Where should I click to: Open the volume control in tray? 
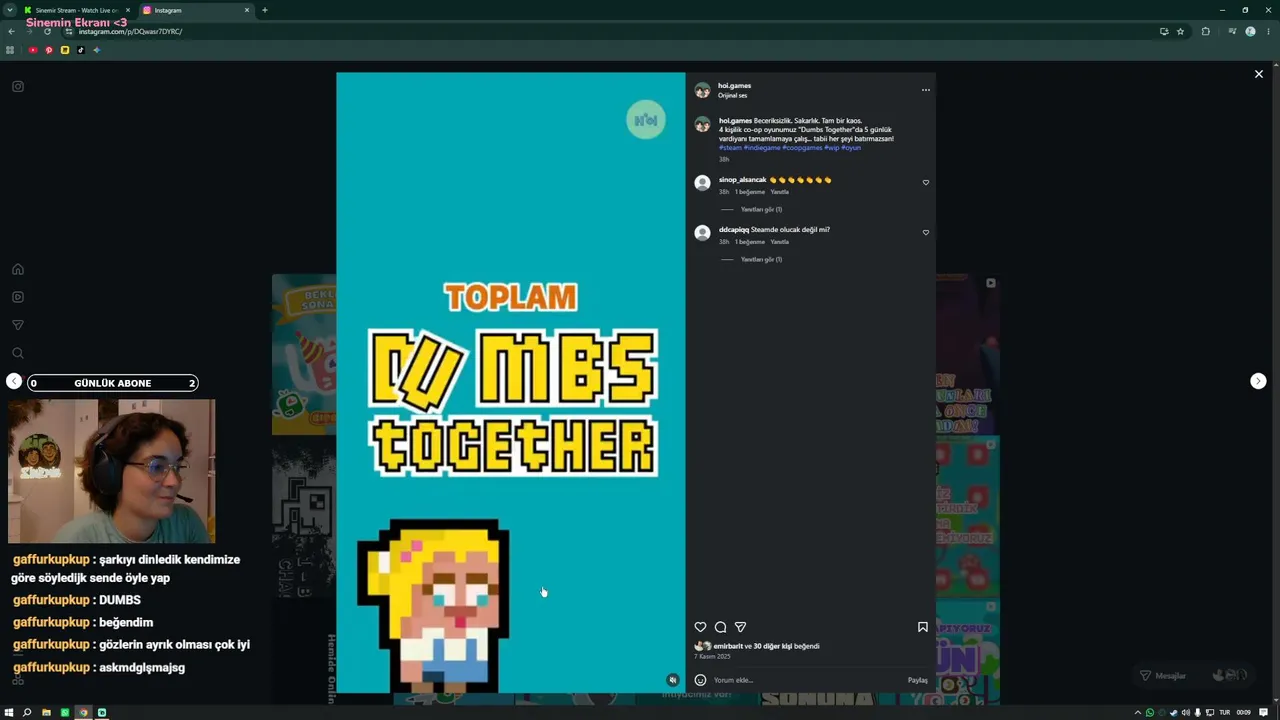tap(1185, 712)
